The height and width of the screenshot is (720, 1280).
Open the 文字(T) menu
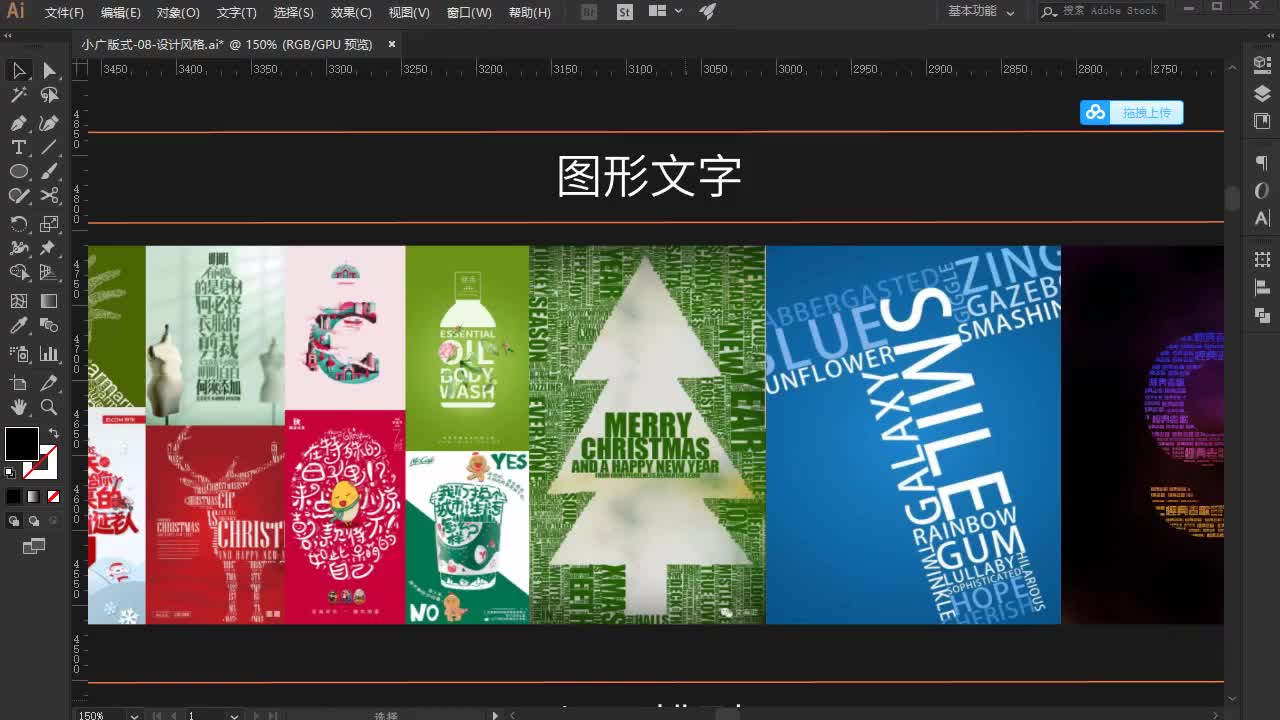click(237, 13)
